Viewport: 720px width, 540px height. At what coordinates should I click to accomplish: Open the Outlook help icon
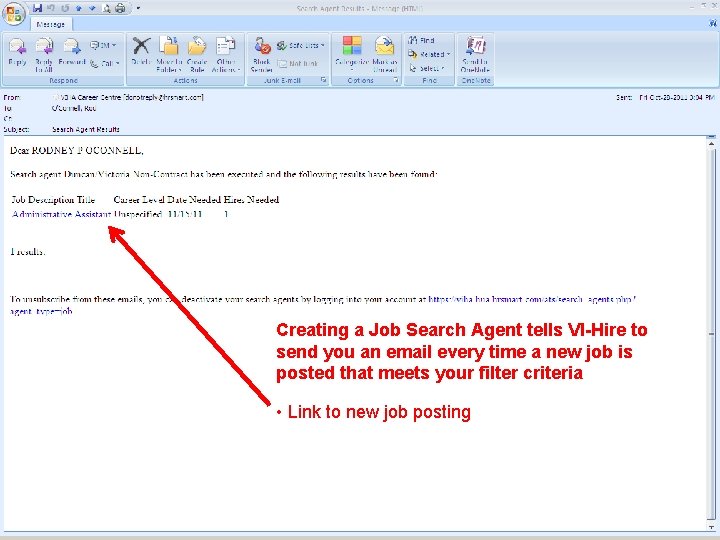(713, 23)
